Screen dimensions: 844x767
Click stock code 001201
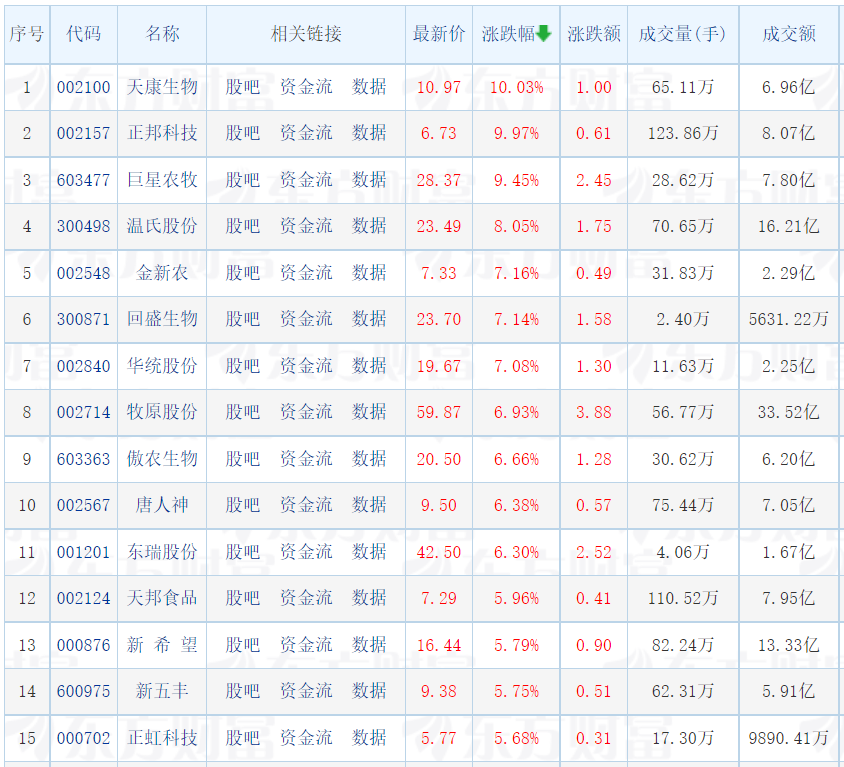pyautogui.click(x=83, y=552)
